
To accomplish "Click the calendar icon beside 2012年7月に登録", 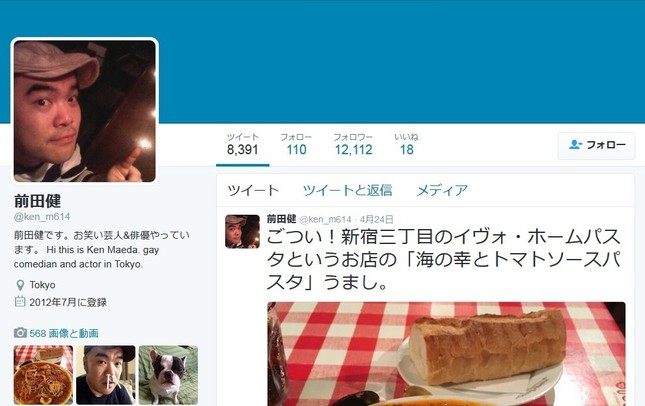I will click(20, 302).
